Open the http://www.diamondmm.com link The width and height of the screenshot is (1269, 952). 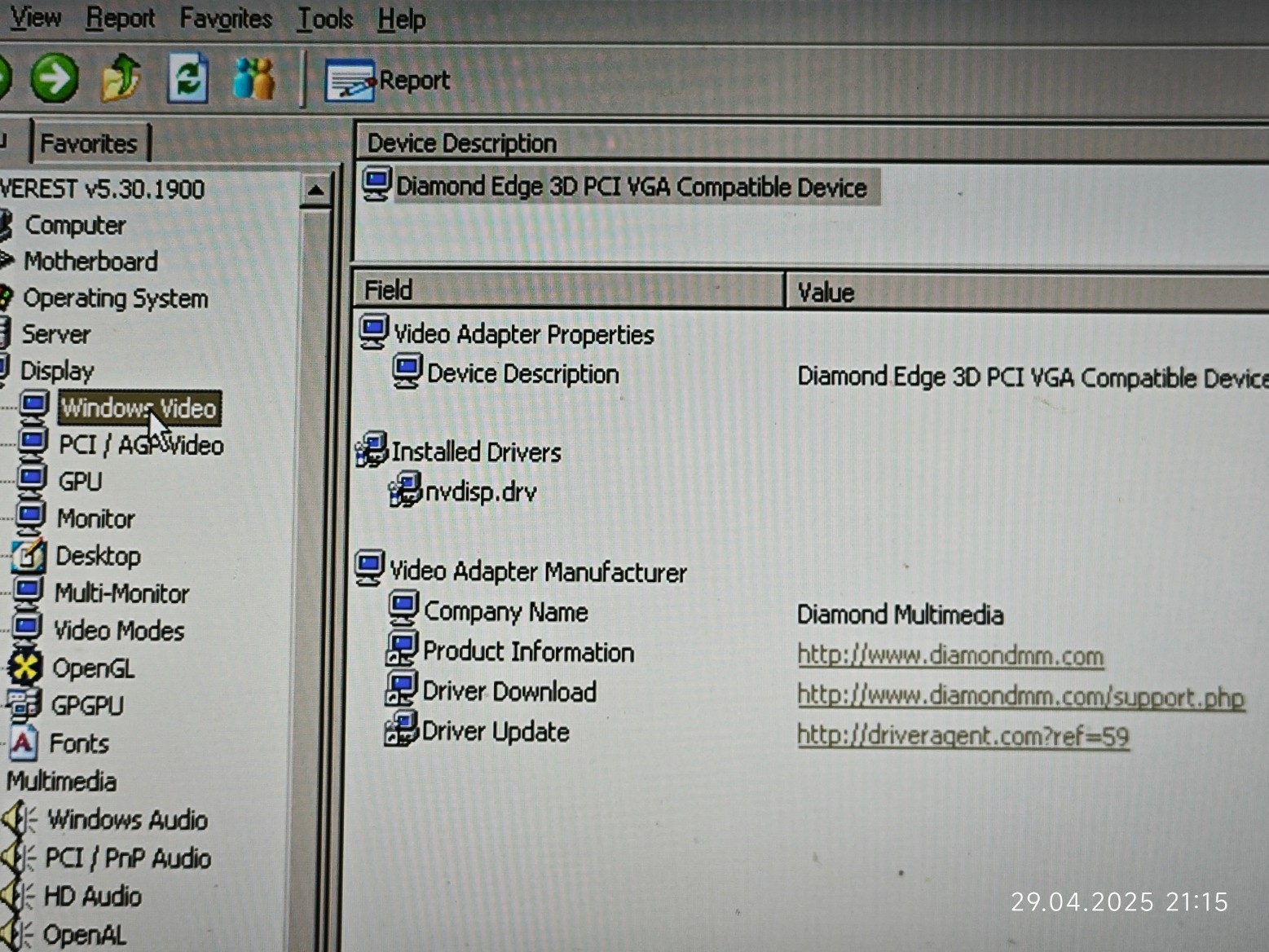click(x=950, y=656)
